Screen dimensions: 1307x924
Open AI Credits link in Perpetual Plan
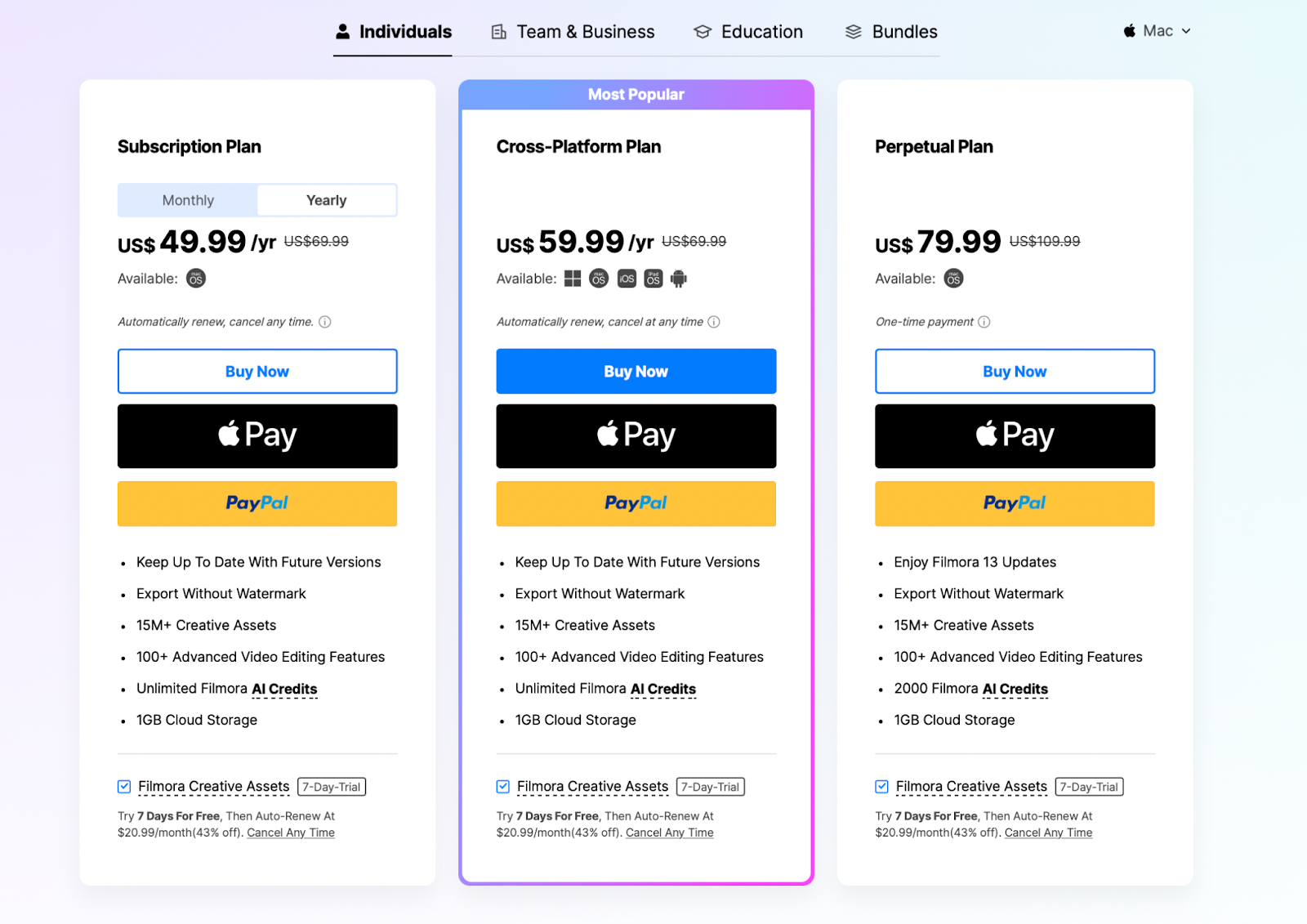pyautogui.click(x=1015, y=690)
